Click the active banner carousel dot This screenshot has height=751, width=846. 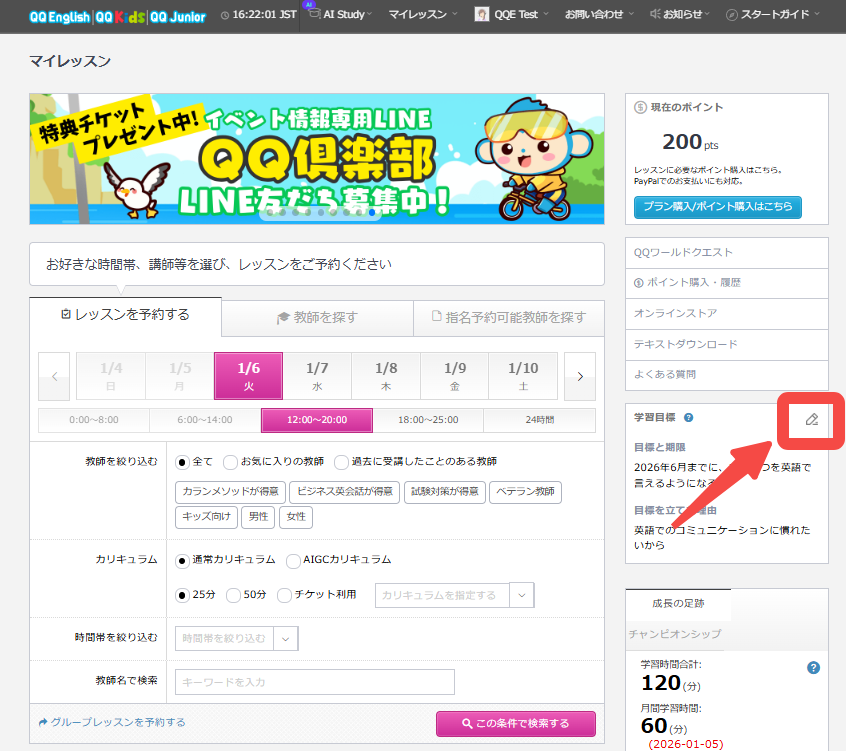pos(372,213)
